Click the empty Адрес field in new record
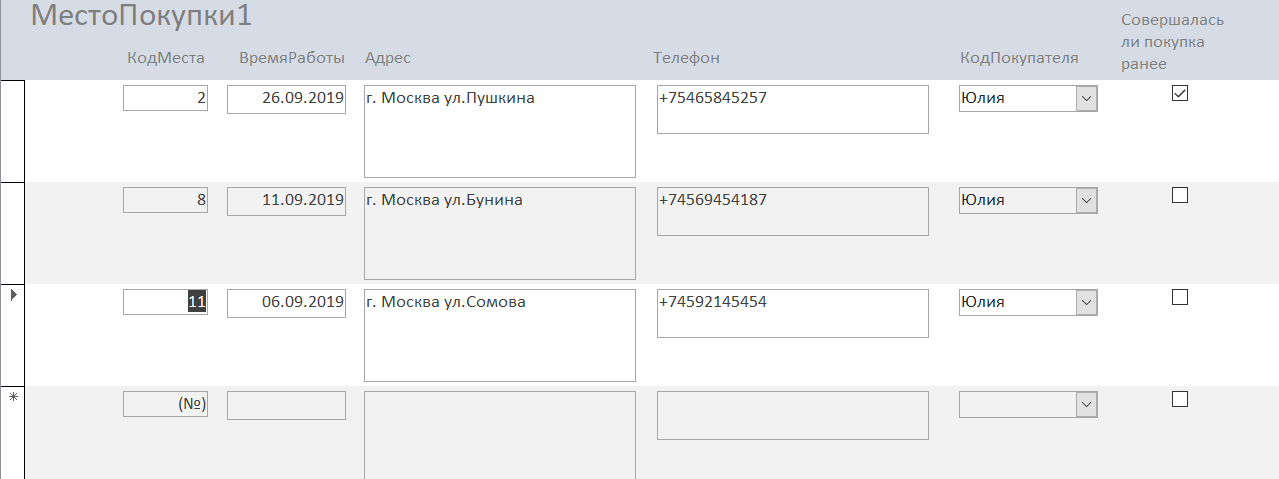This screenshot has width=1279, height=479. point(499,435)
